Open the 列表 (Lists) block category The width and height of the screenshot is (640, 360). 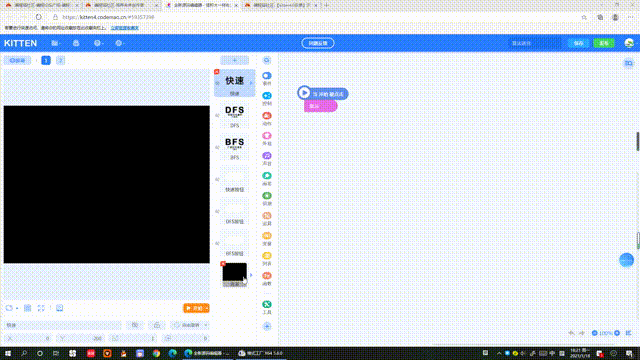(267, 258)
